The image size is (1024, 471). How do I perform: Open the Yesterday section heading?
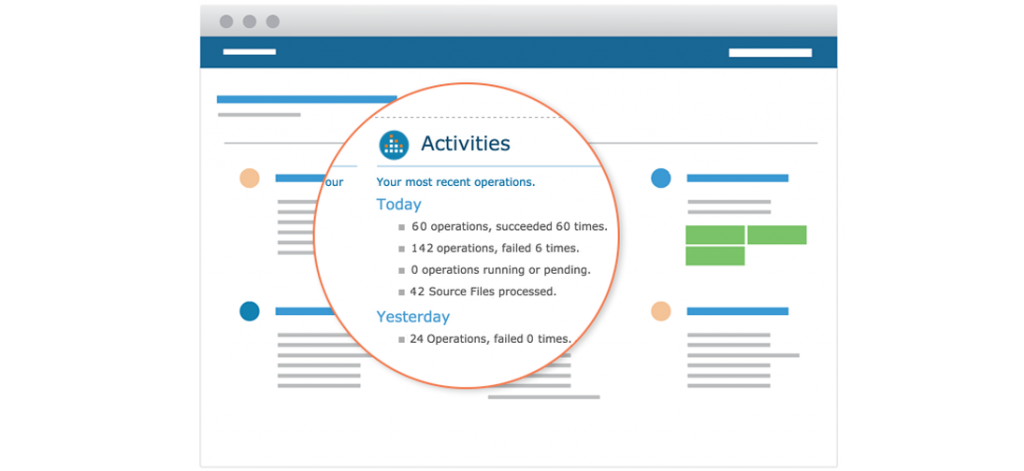click(x=413, y=317)
